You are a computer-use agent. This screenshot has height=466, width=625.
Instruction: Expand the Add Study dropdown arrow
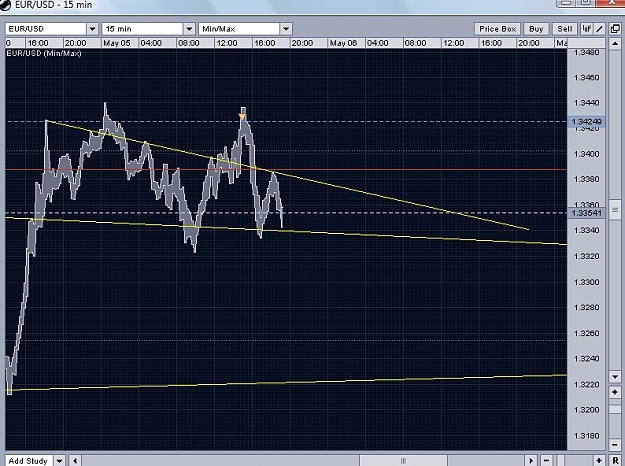59,461
